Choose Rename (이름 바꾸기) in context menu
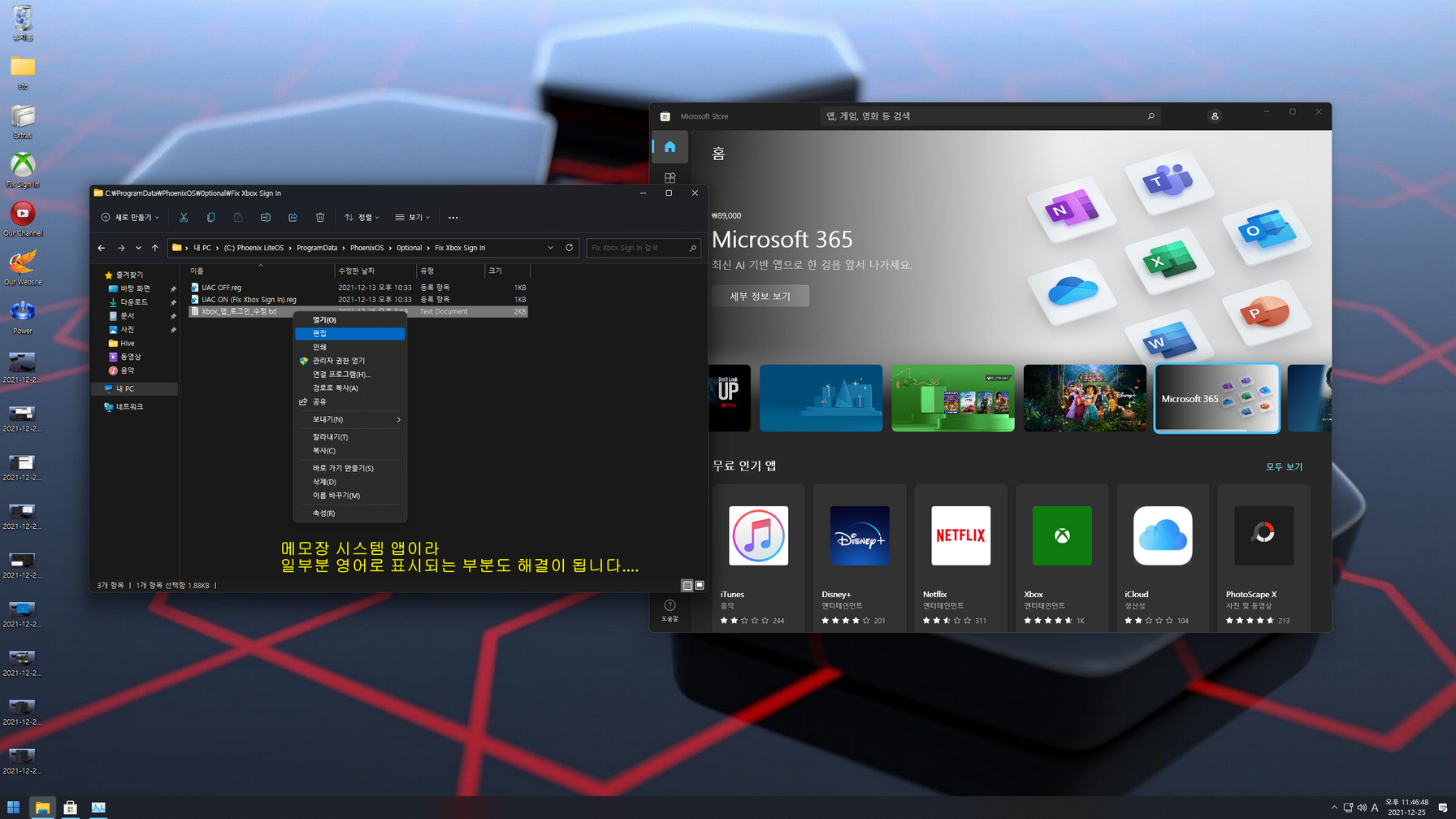 click(349, 496)
